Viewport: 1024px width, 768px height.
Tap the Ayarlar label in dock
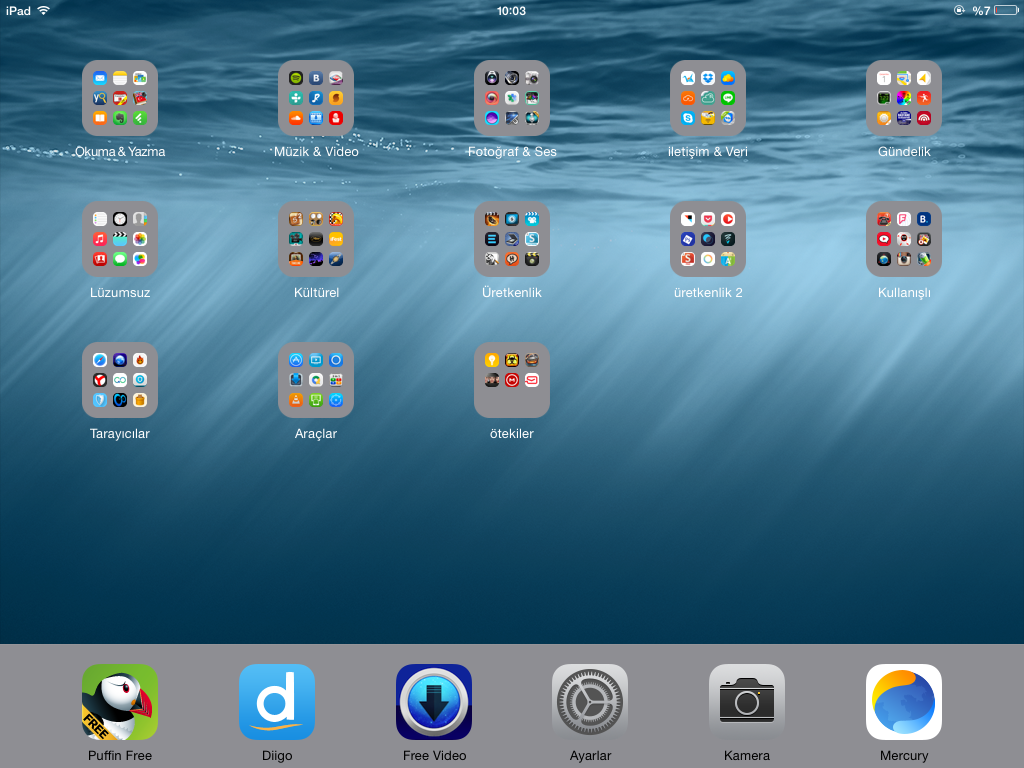tap(590, 756)
